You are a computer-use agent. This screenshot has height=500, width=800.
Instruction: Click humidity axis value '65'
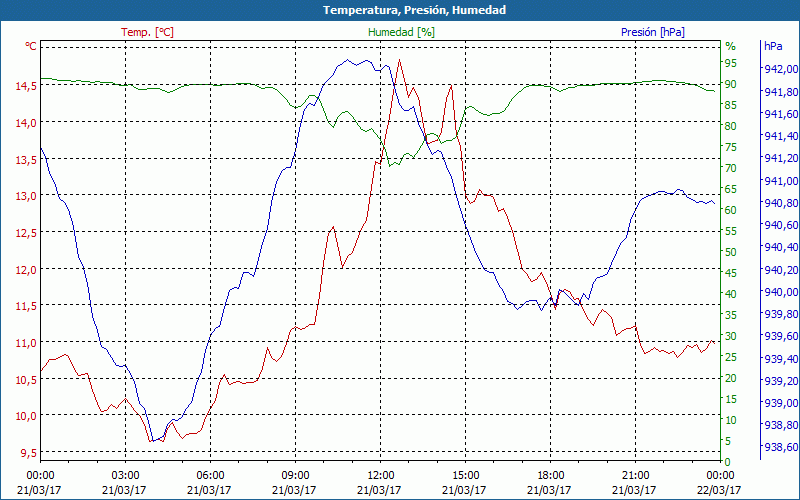coord(731,189)
